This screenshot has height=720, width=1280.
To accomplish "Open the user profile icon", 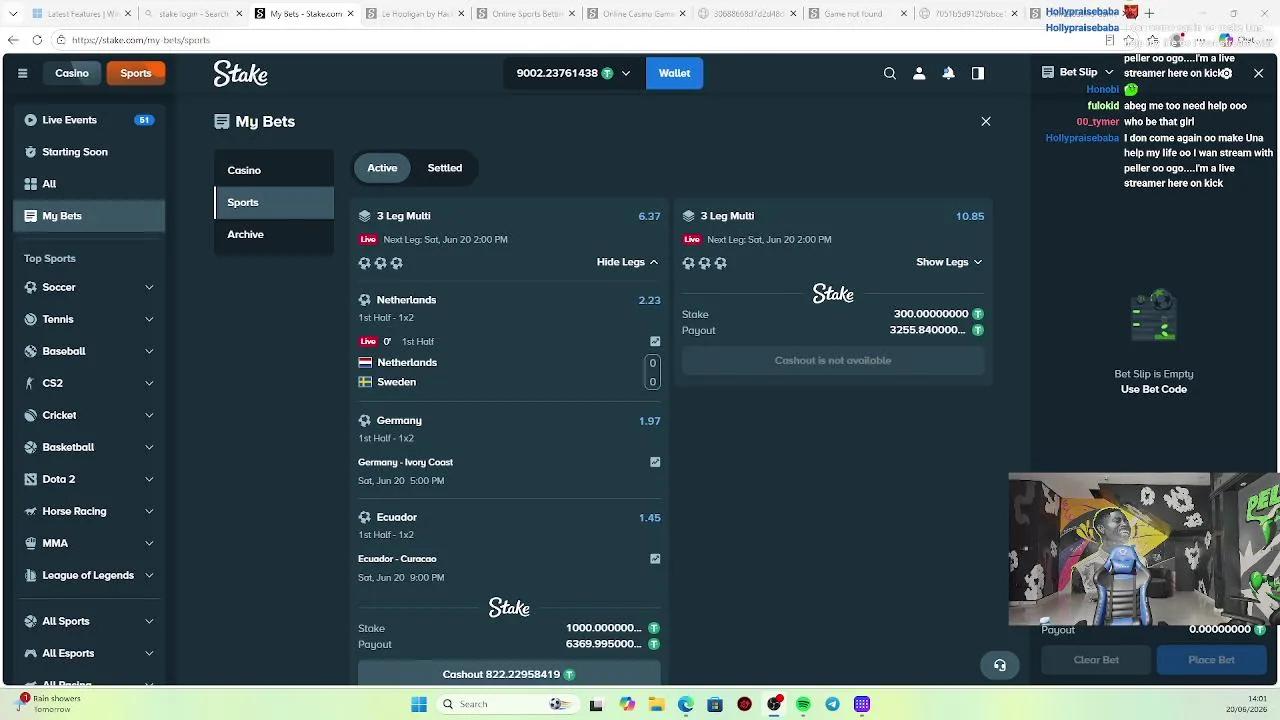I will [x=919, y=73].
